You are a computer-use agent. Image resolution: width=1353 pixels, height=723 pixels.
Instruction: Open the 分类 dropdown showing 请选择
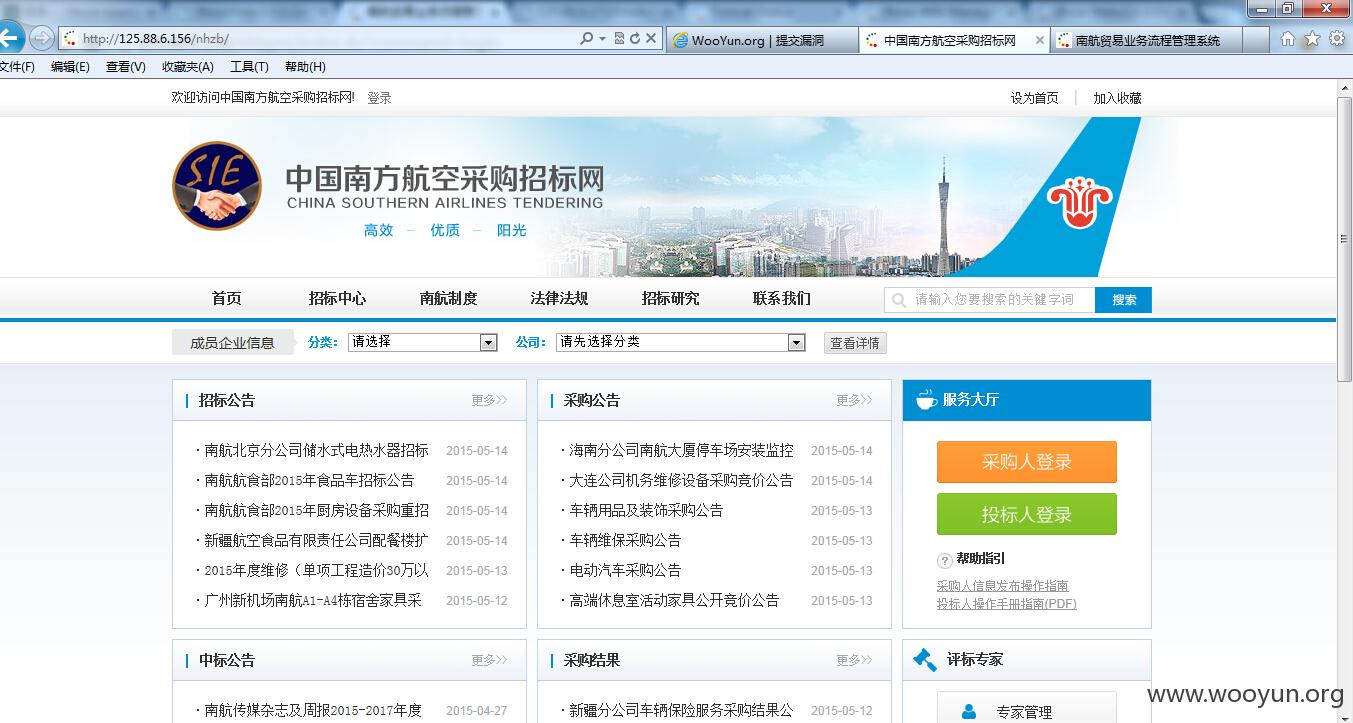[x=422, y=342]
